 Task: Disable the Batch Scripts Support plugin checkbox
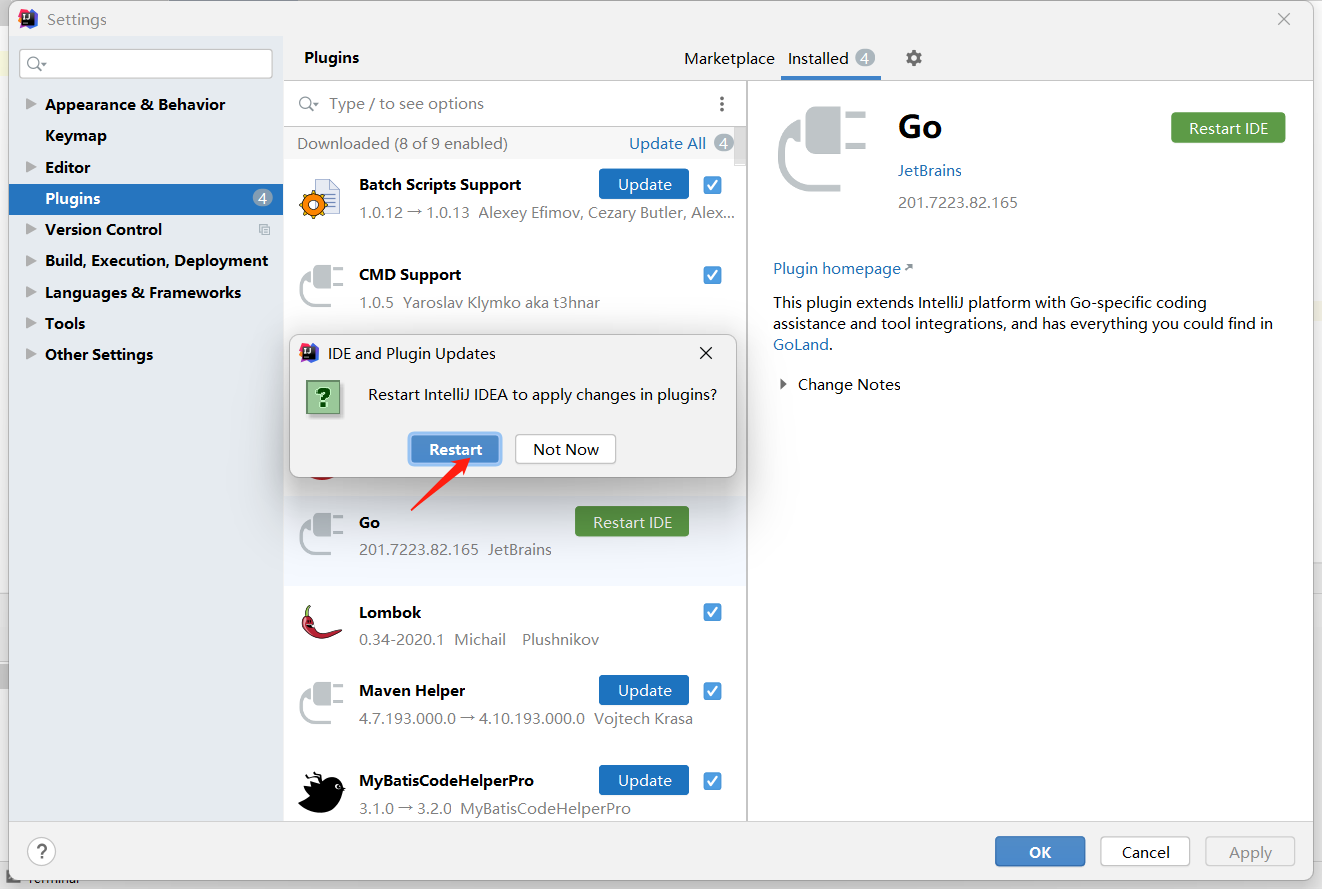[712, 185]
